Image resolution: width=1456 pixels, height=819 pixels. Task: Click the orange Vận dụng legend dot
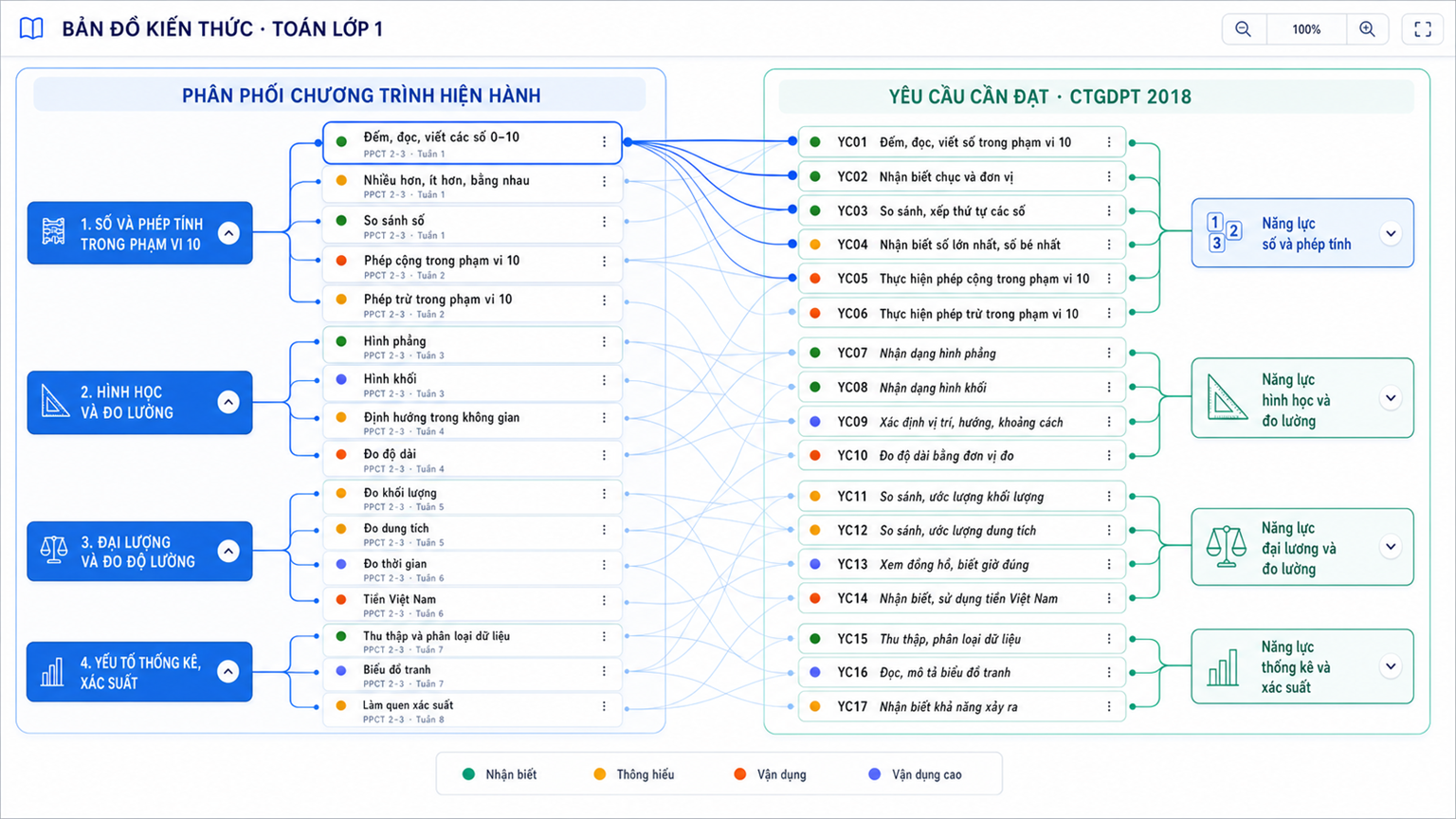[740, 774]
